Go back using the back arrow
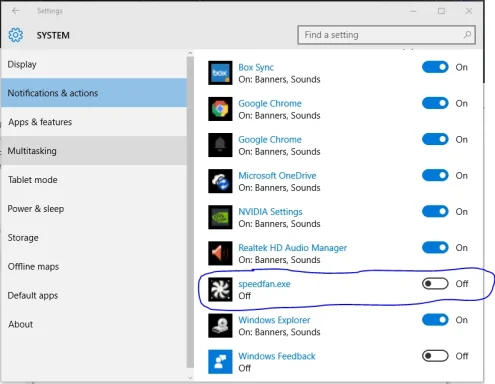Viewport: 495px width, 384px height. click(x=15, y=11)
